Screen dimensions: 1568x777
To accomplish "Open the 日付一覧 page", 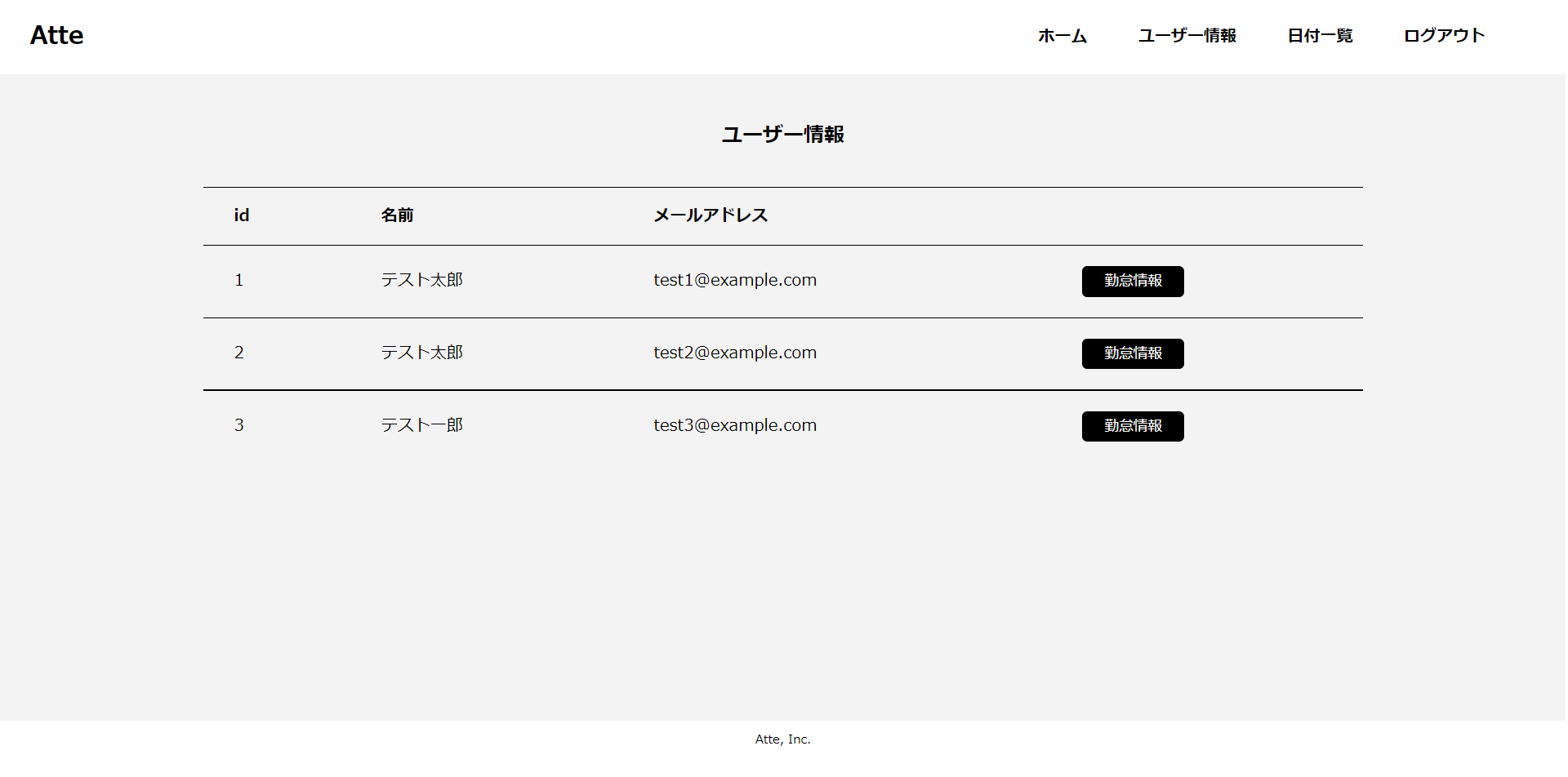I will click(x=1318, y=36).
